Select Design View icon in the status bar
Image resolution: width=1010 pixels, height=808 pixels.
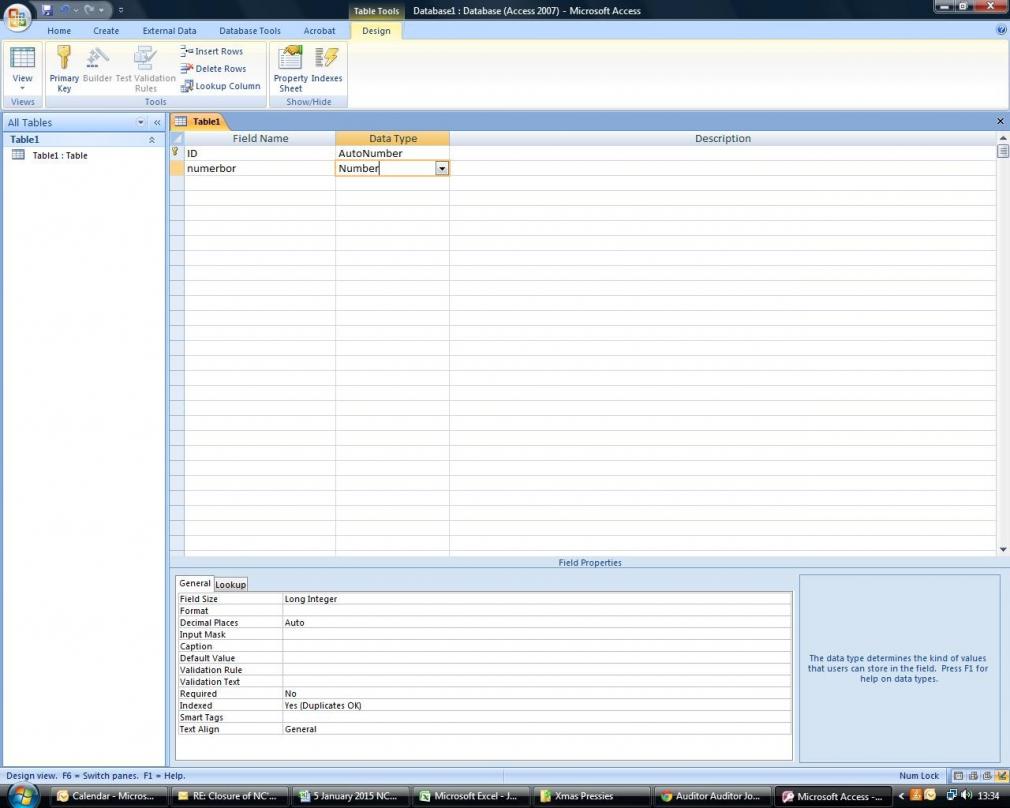click(1001, 776)
